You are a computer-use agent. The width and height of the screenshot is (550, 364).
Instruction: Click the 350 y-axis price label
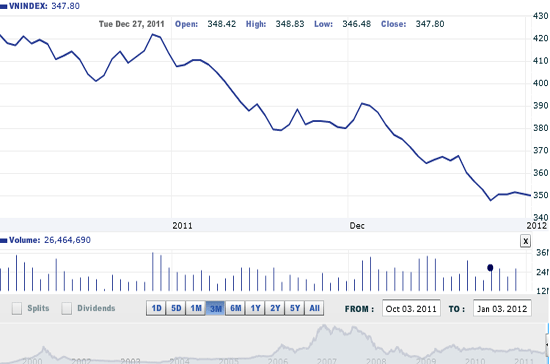[x=541, y=195]
